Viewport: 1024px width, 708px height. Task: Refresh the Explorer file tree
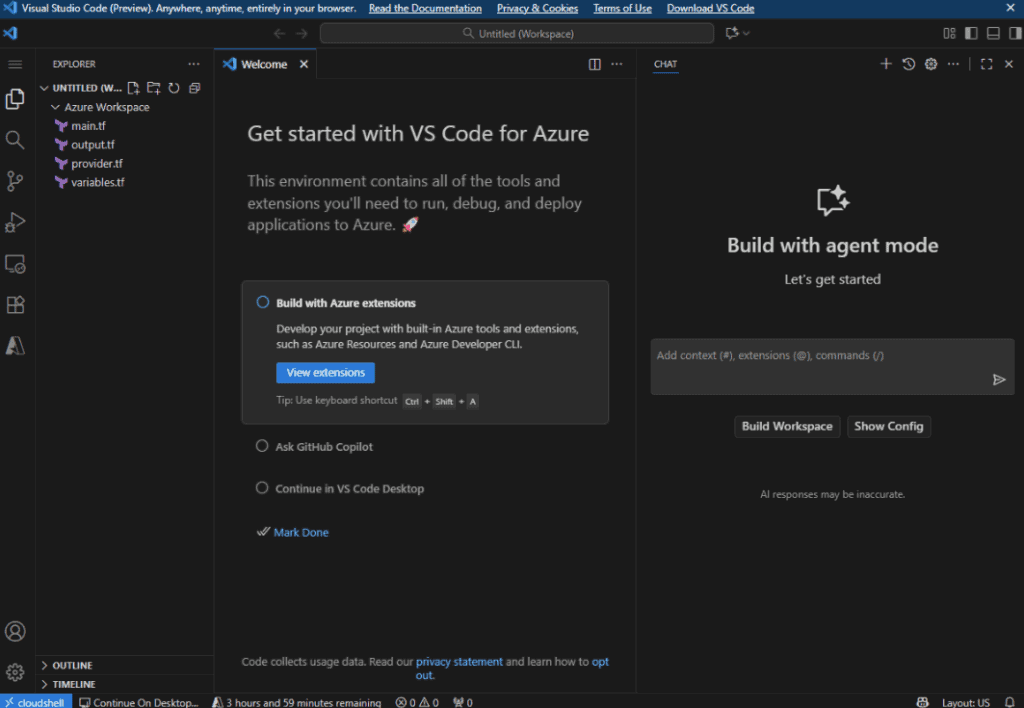click(x=174, y=88)
